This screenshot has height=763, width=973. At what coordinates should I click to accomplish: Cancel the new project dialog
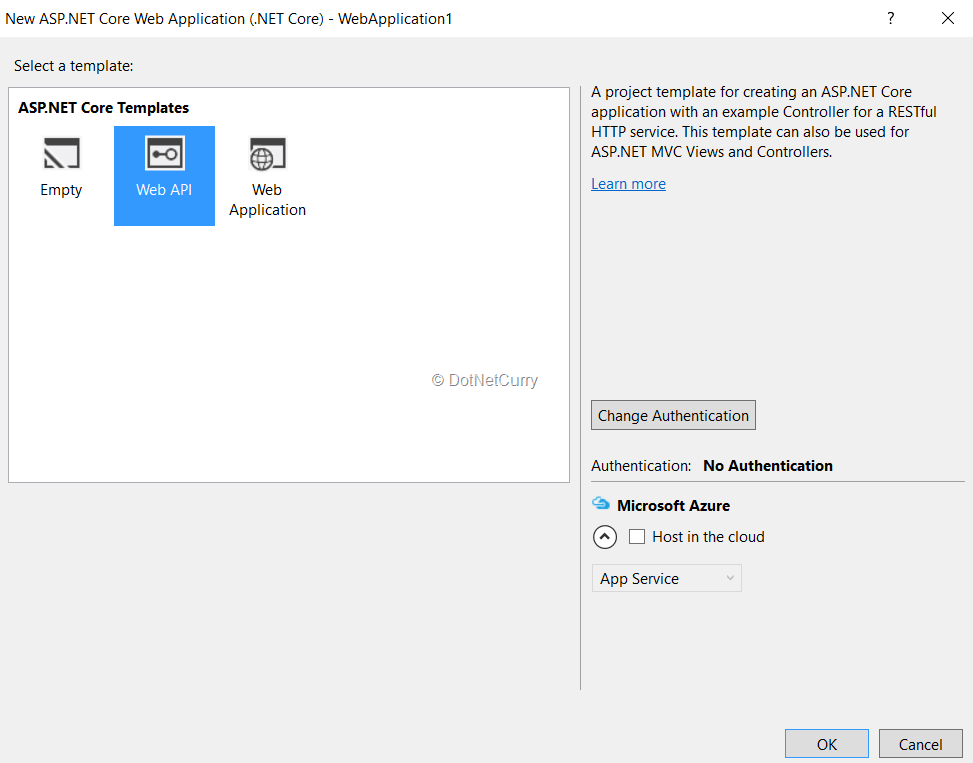(x=920, y=744)
